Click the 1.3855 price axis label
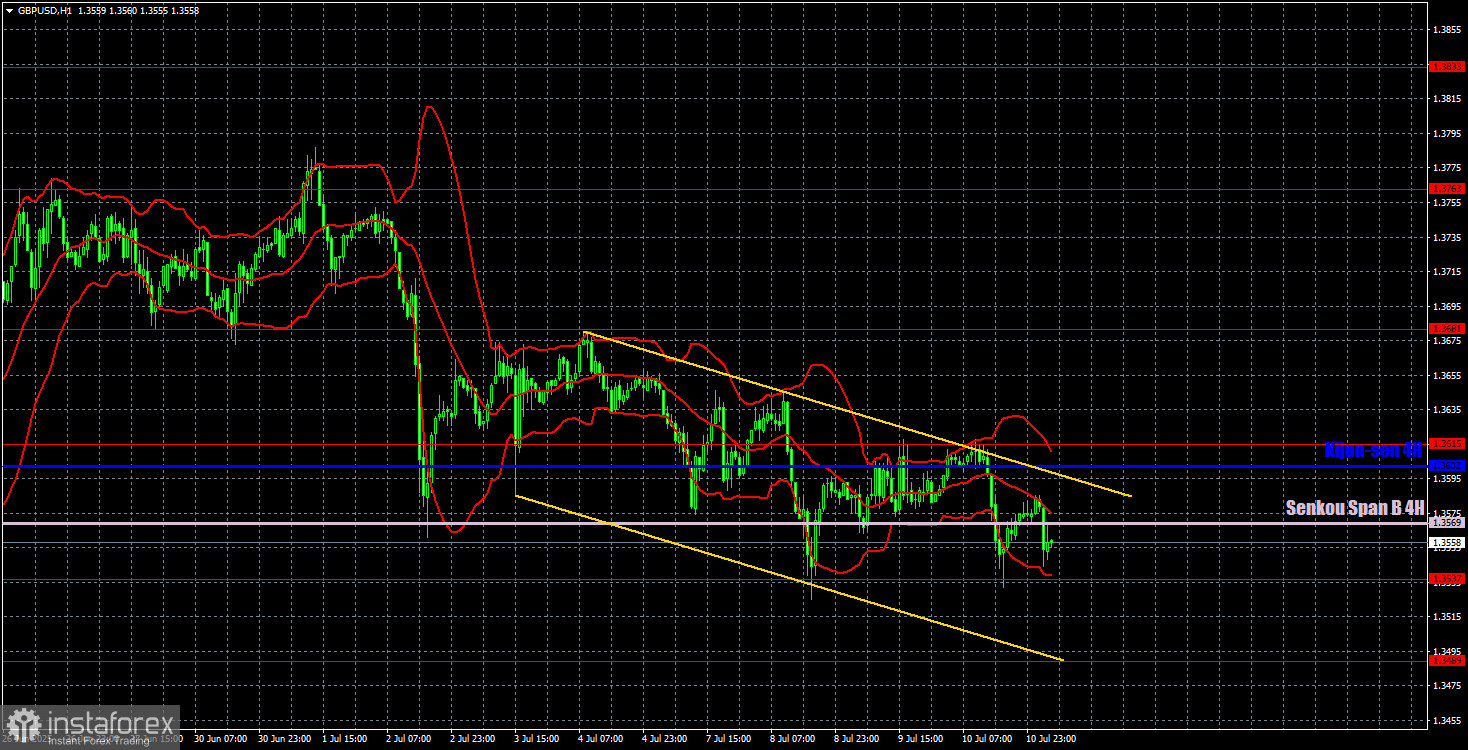Image resolution: width=1468 pixels, height=750 pixels. pyautogui.click(x=1447, y=30)
